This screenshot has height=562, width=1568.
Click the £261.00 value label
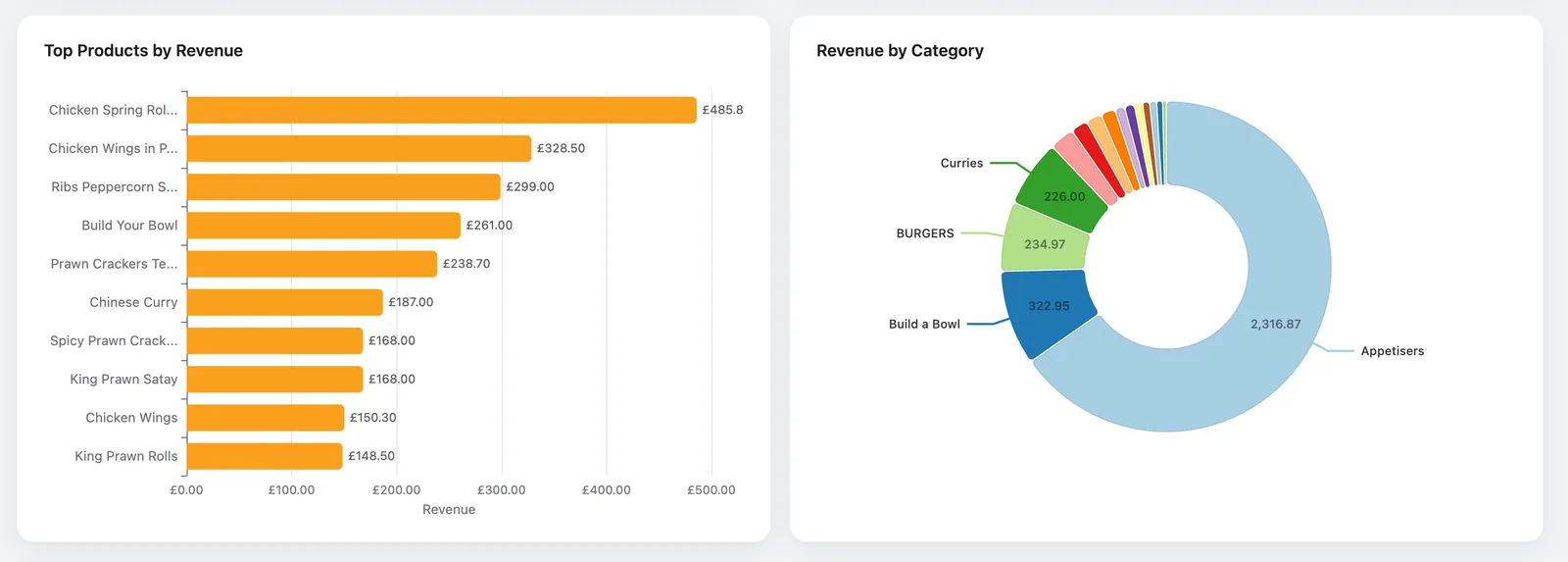[489, 226]
